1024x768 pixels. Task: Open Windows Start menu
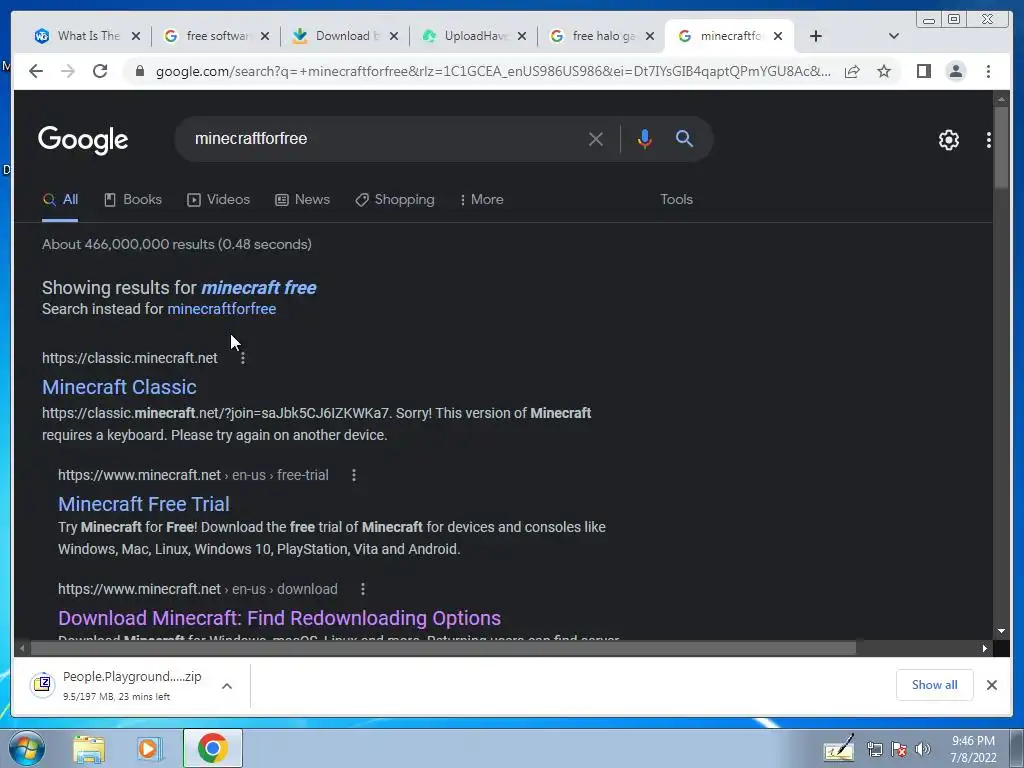27,748
